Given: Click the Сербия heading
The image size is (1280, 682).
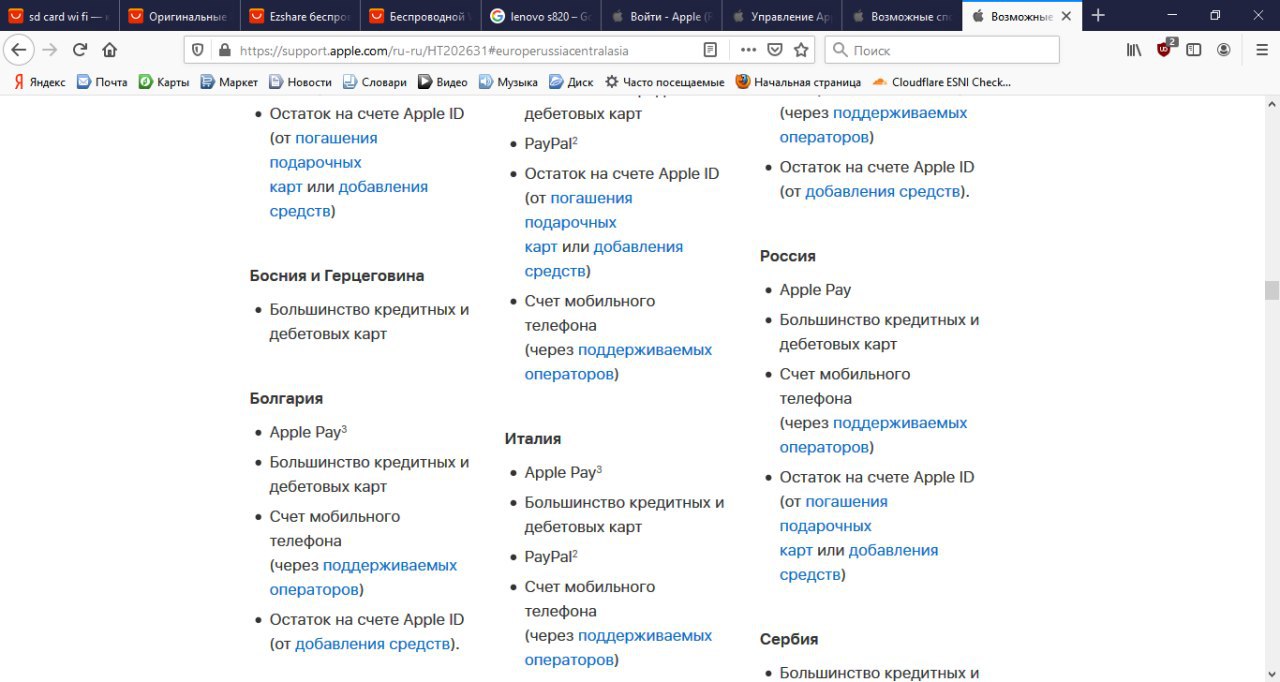Looking at the screenshot, I should tap(789, 639).
